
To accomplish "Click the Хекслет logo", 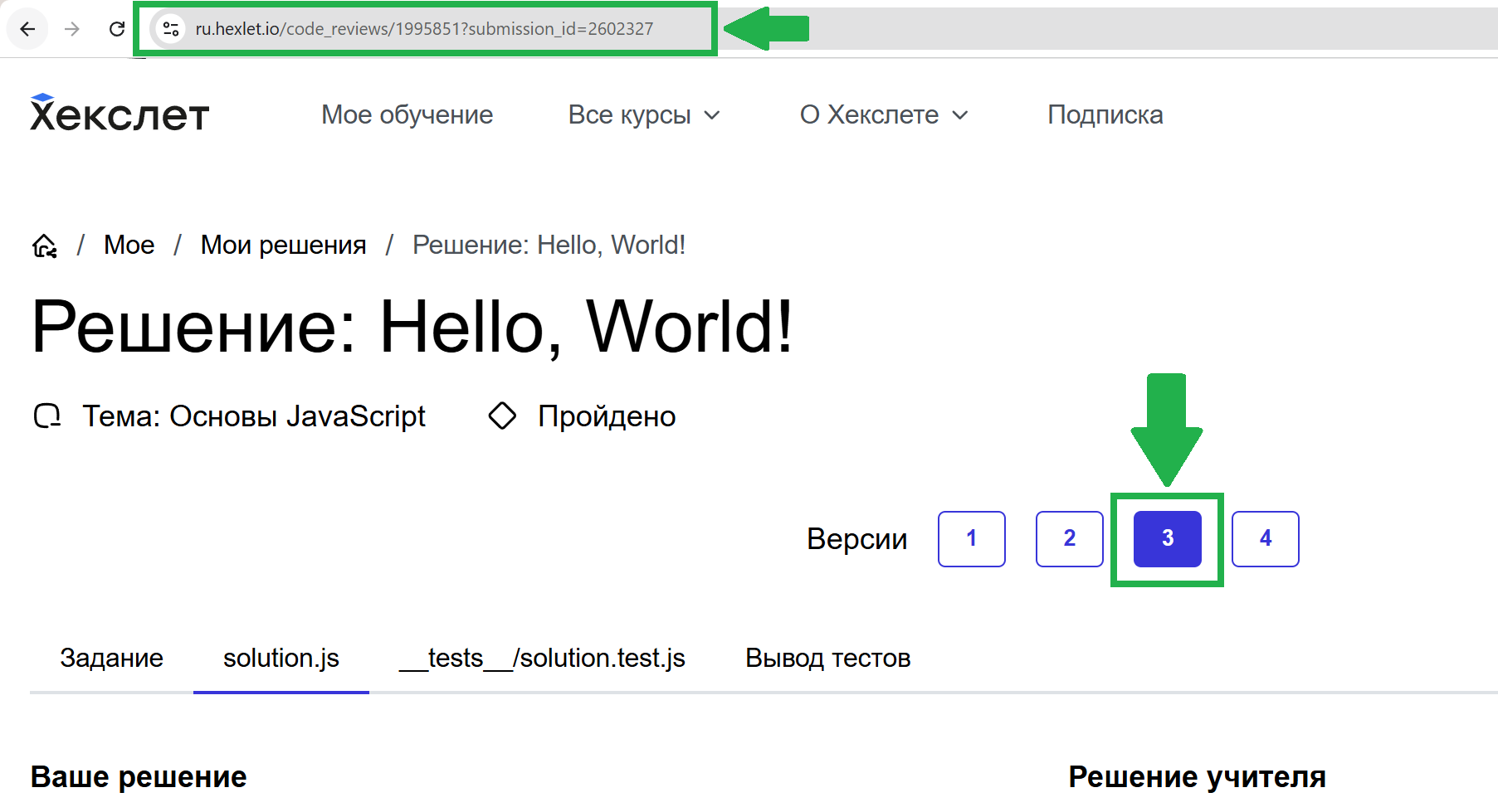I will (x=120, y=114).
